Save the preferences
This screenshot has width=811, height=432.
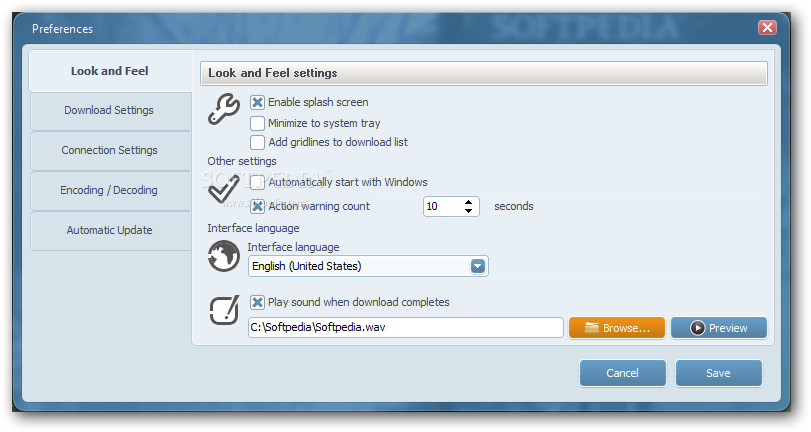click(x=718, y=373)
